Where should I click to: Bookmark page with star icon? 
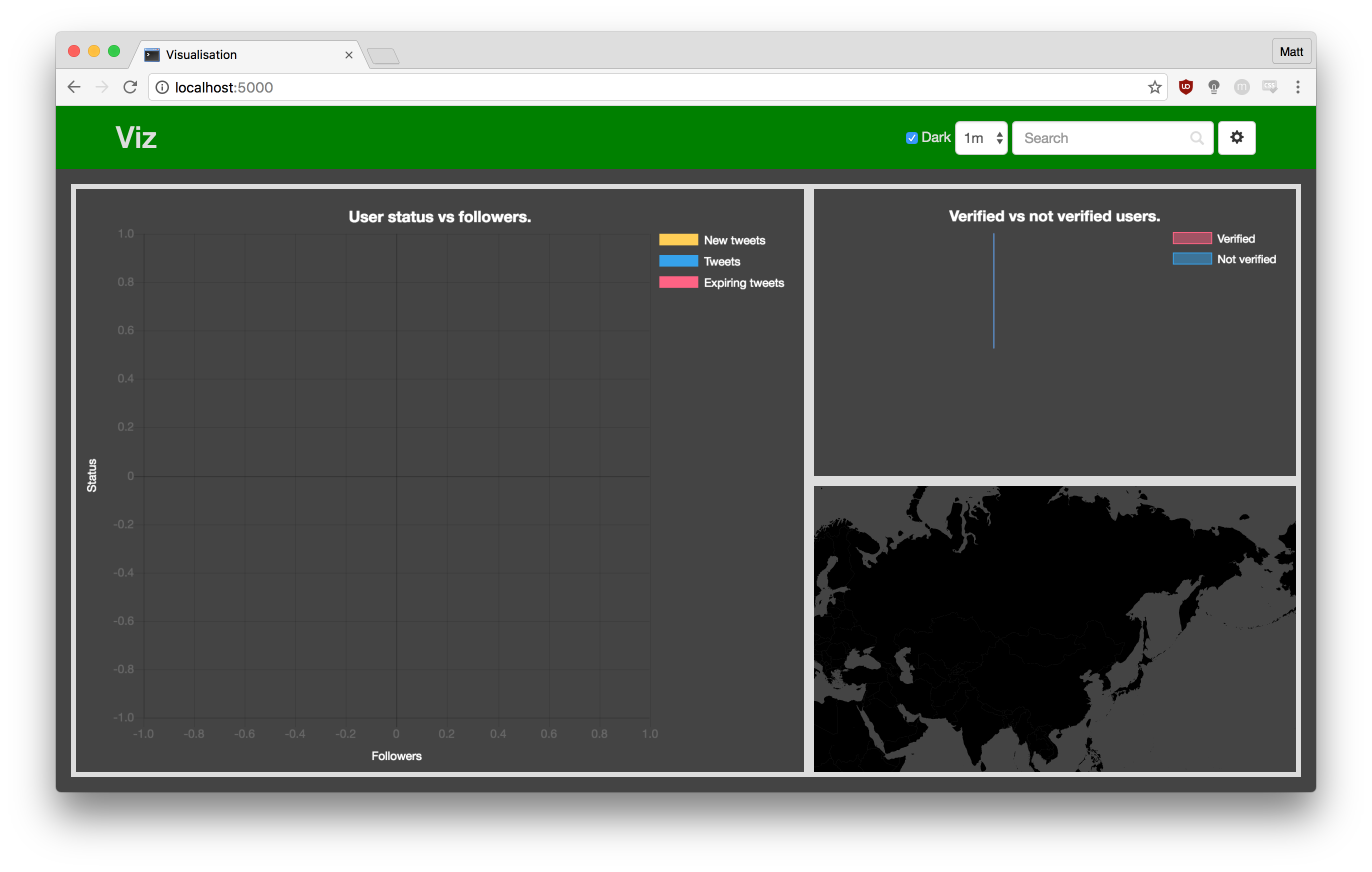click(x=1154, y=86)
